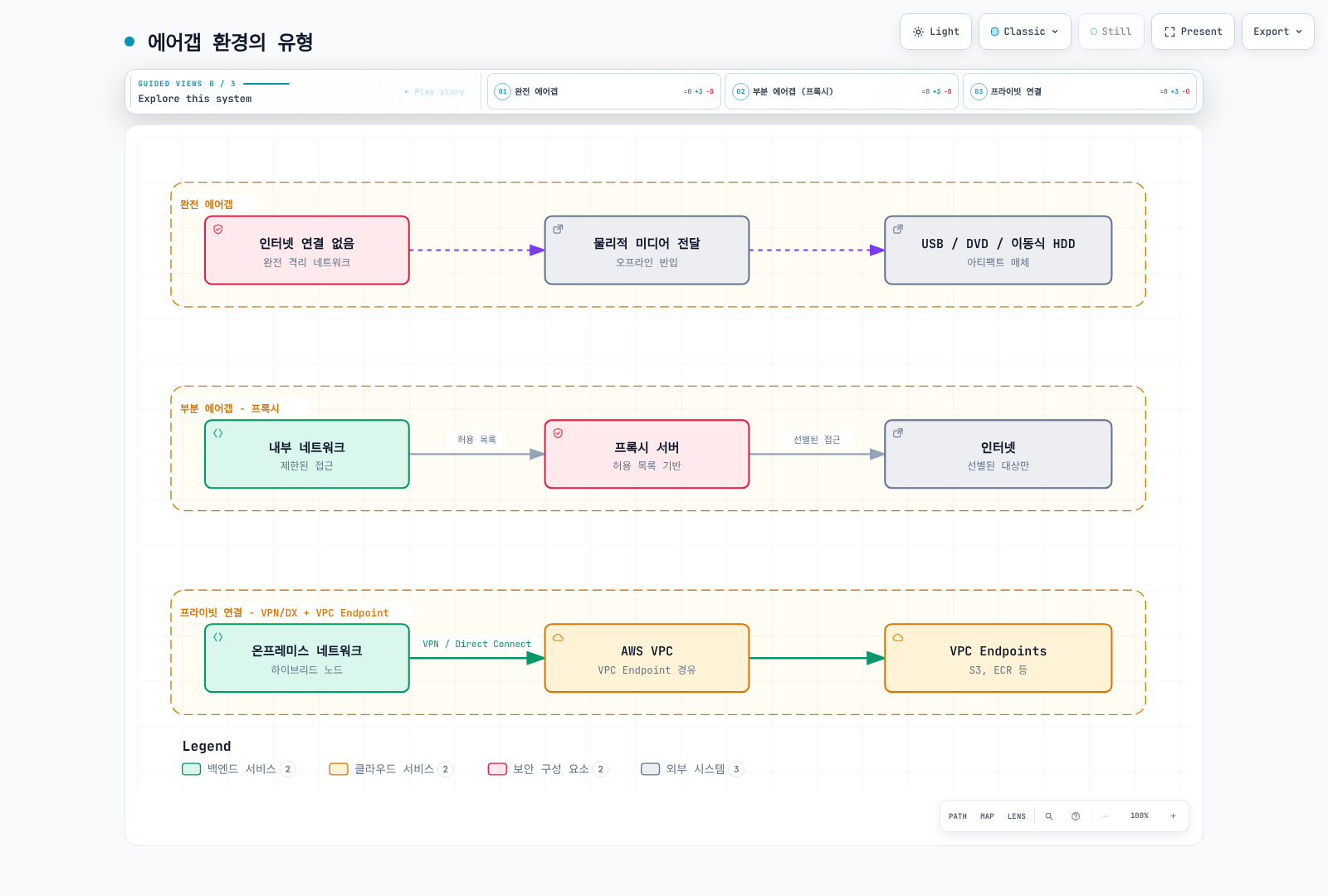This screenshot has width=1328, height=896.
Task: Click the fullscreen brackets icon in Present
Action: pyautogui.click(x=1169, y=32)
